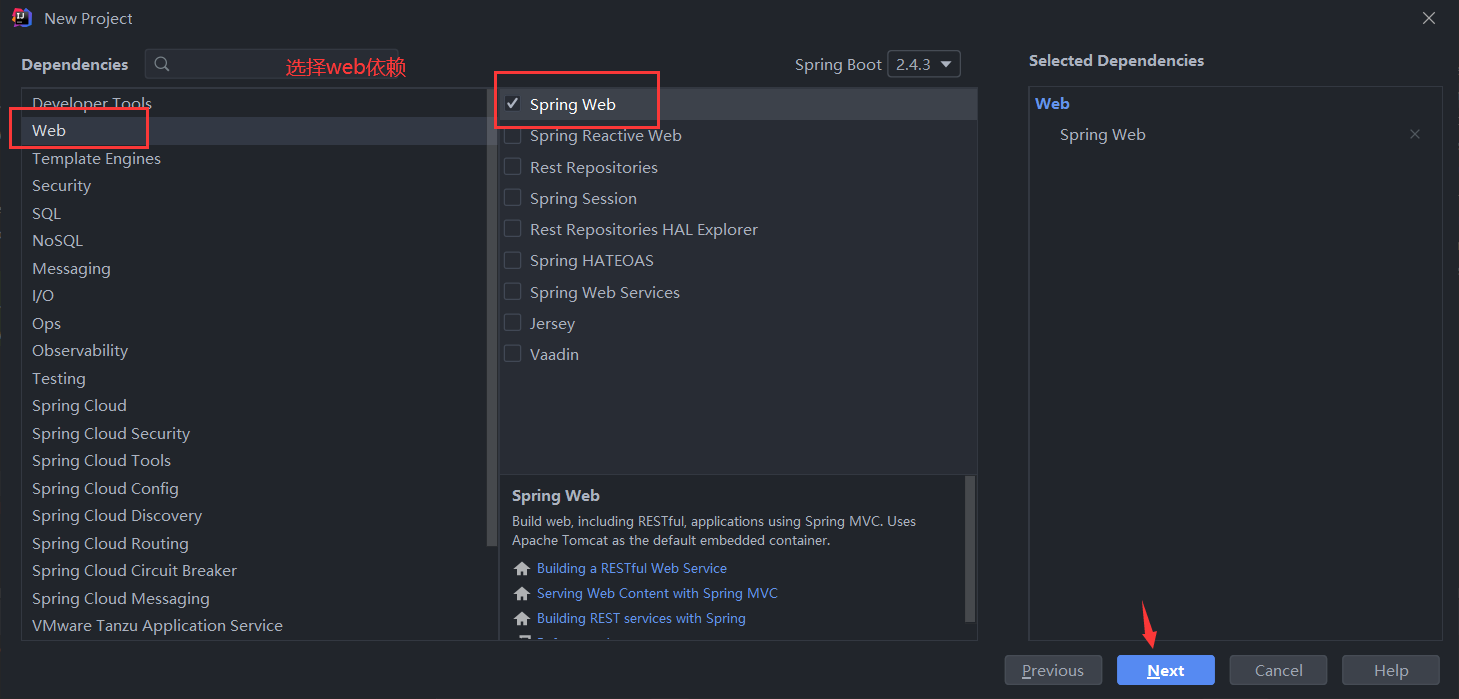Click the Previous button
Screen dimensions: 1459x699
click(x=1053, y=670)
